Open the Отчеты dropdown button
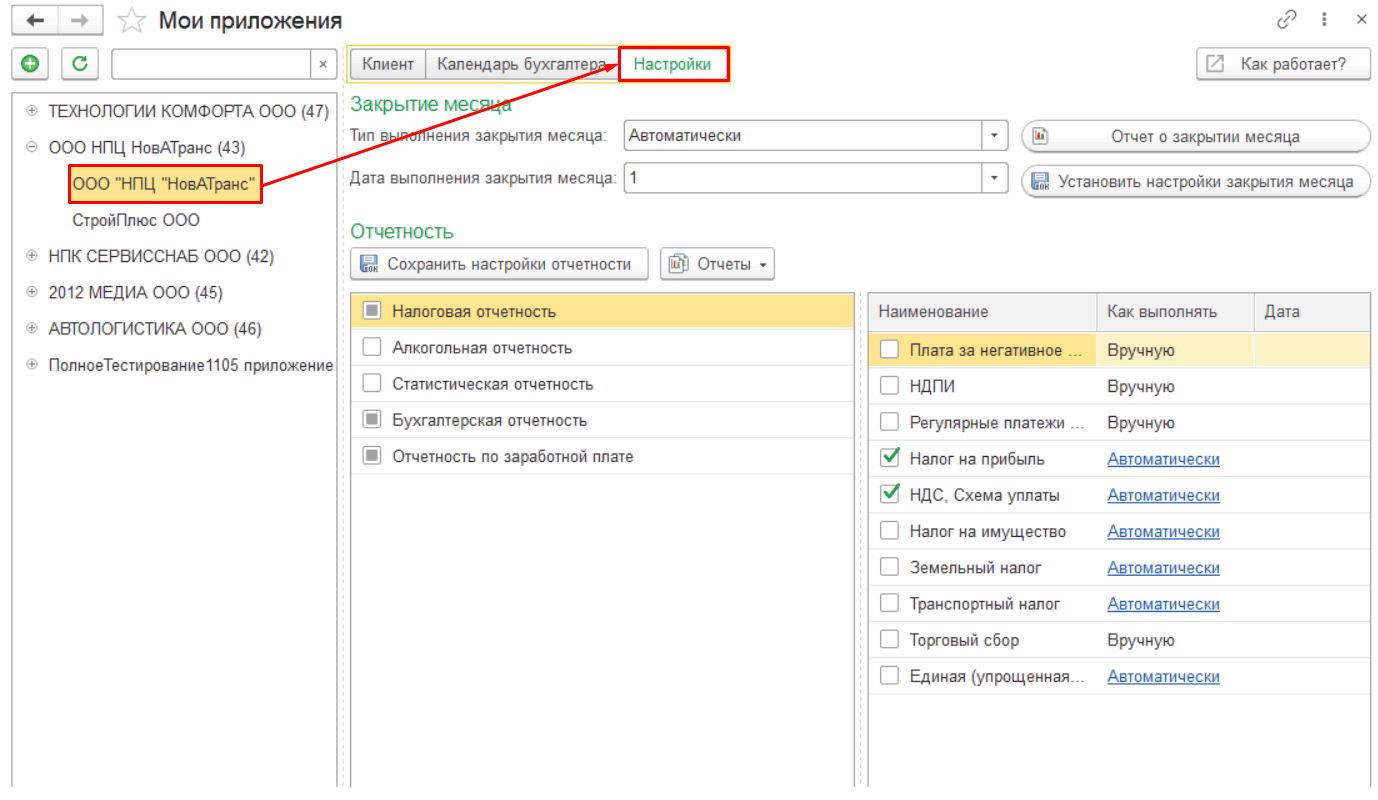Viewport: 1378px width, 800px height. pyautogui.click(x=717, y=264)
